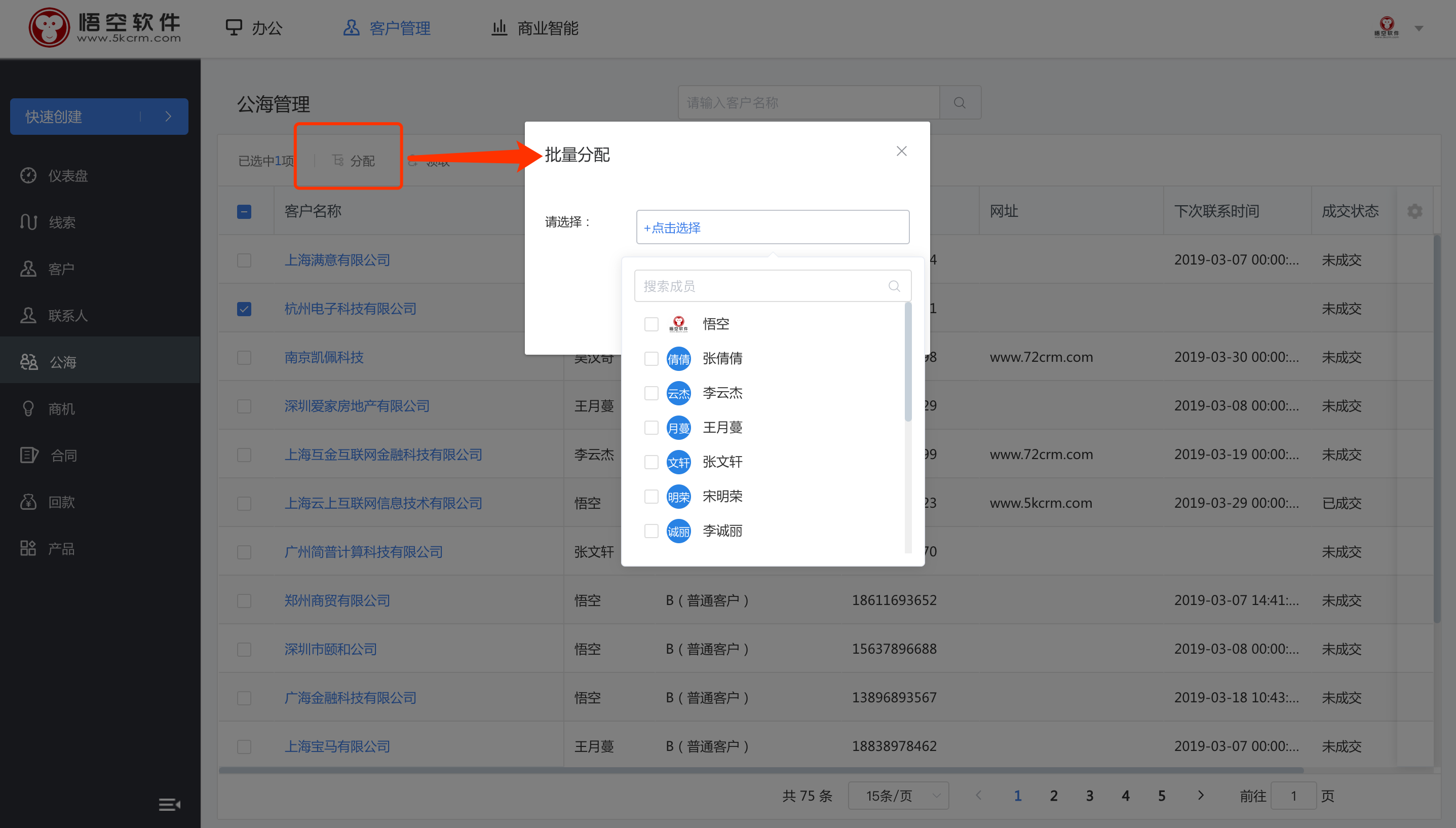Check the 悟空 member checkbox
The width and height of the screenshot is (1456, 828).
tap(651, 324)
